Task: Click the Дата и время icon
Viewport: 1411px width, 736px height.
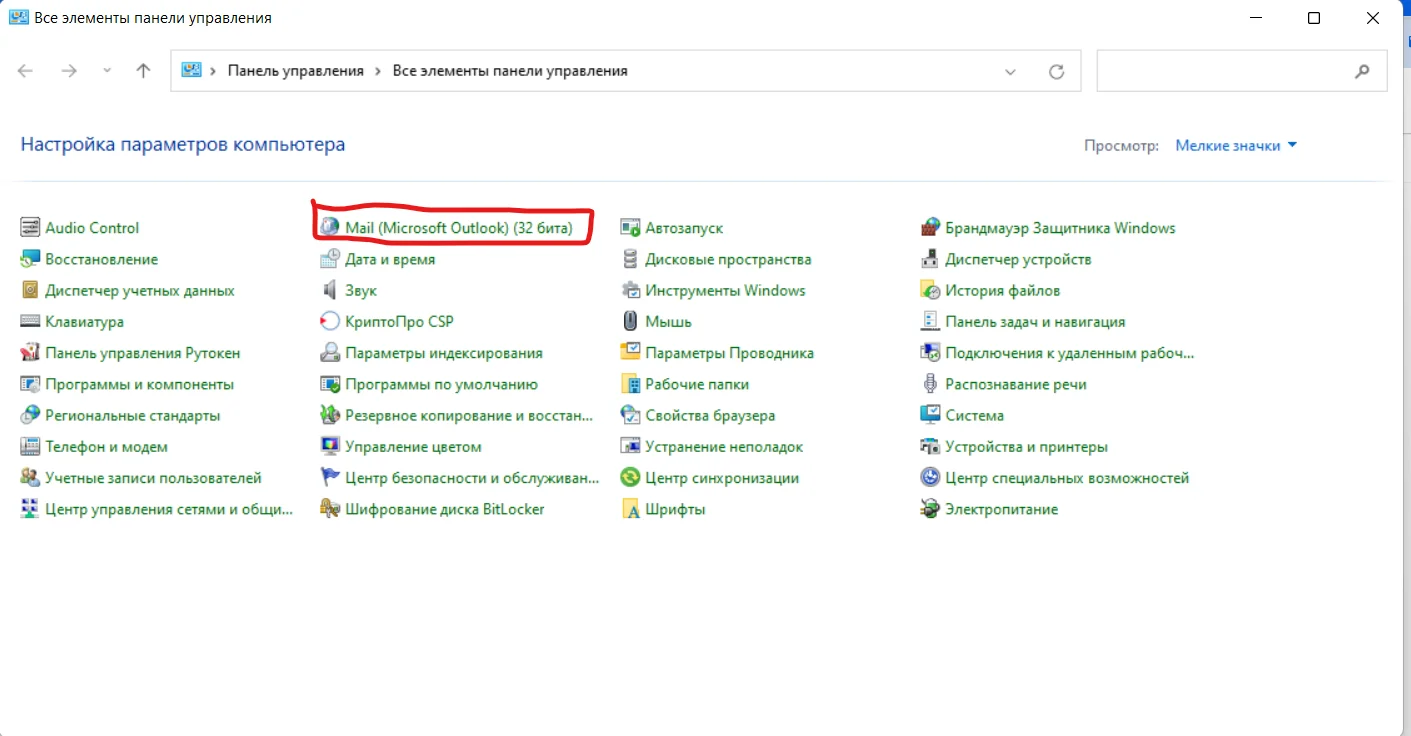Action: pos(330,259)
